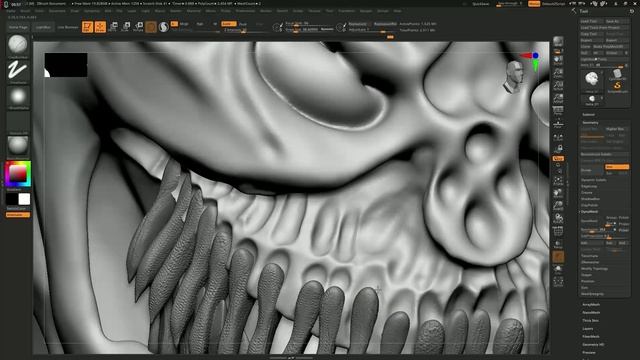Select the white main color swatch
Image resolution: width=640 pixels, height=360 pixels.
pos(24,199)
